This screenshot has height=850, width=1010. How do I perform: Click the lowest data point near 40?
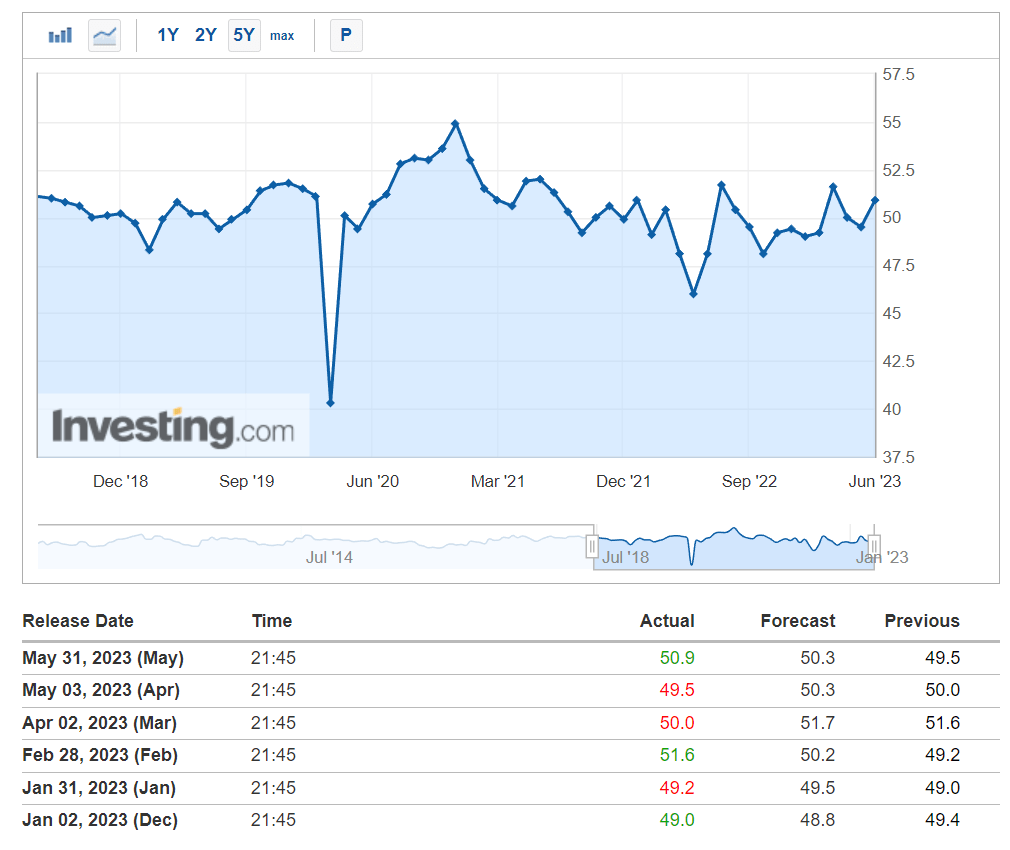(330, 403)
